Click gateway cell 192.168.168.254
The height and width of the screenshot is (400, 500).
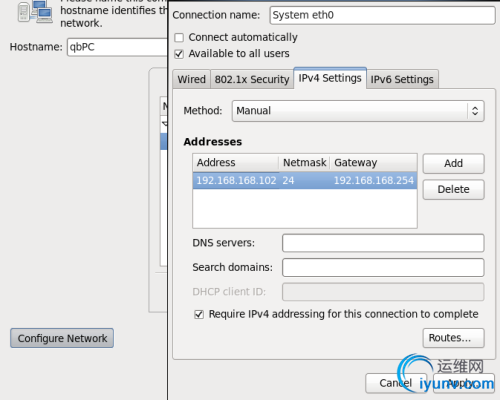pos(374,180)
